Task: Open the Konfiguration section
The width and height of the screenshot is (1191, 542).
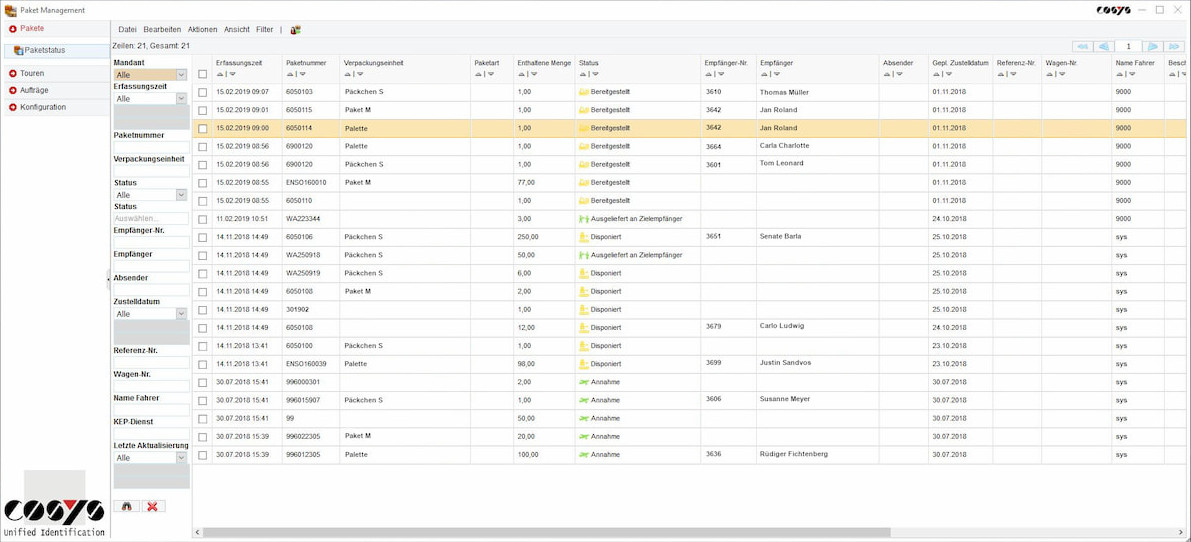Action: tap(42, 107)
